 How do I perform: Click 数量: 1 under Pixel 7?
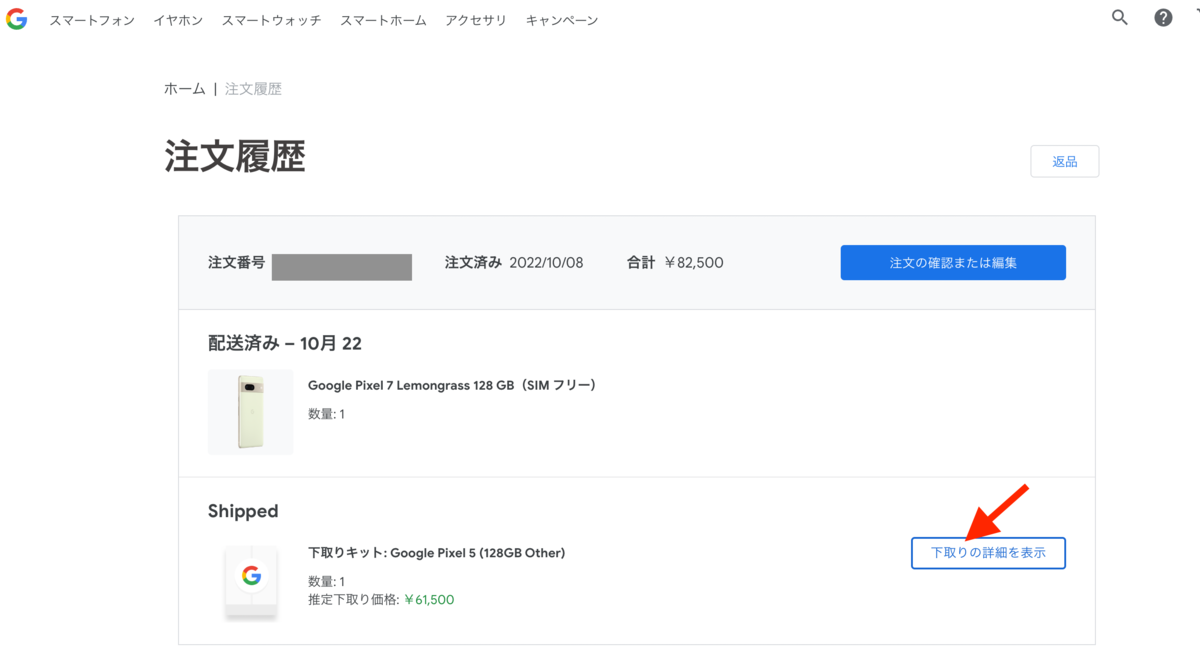[326, 413]
